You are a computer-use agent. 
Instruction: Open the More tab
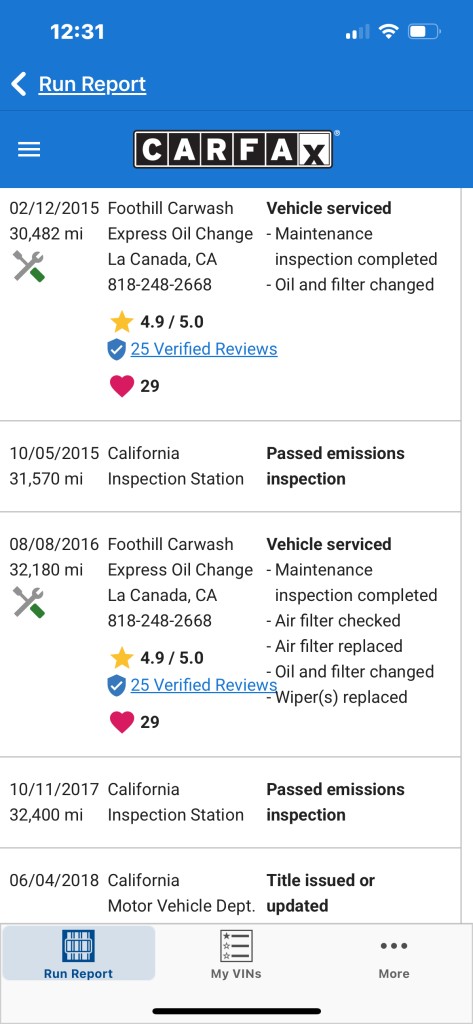pos(394,954)
